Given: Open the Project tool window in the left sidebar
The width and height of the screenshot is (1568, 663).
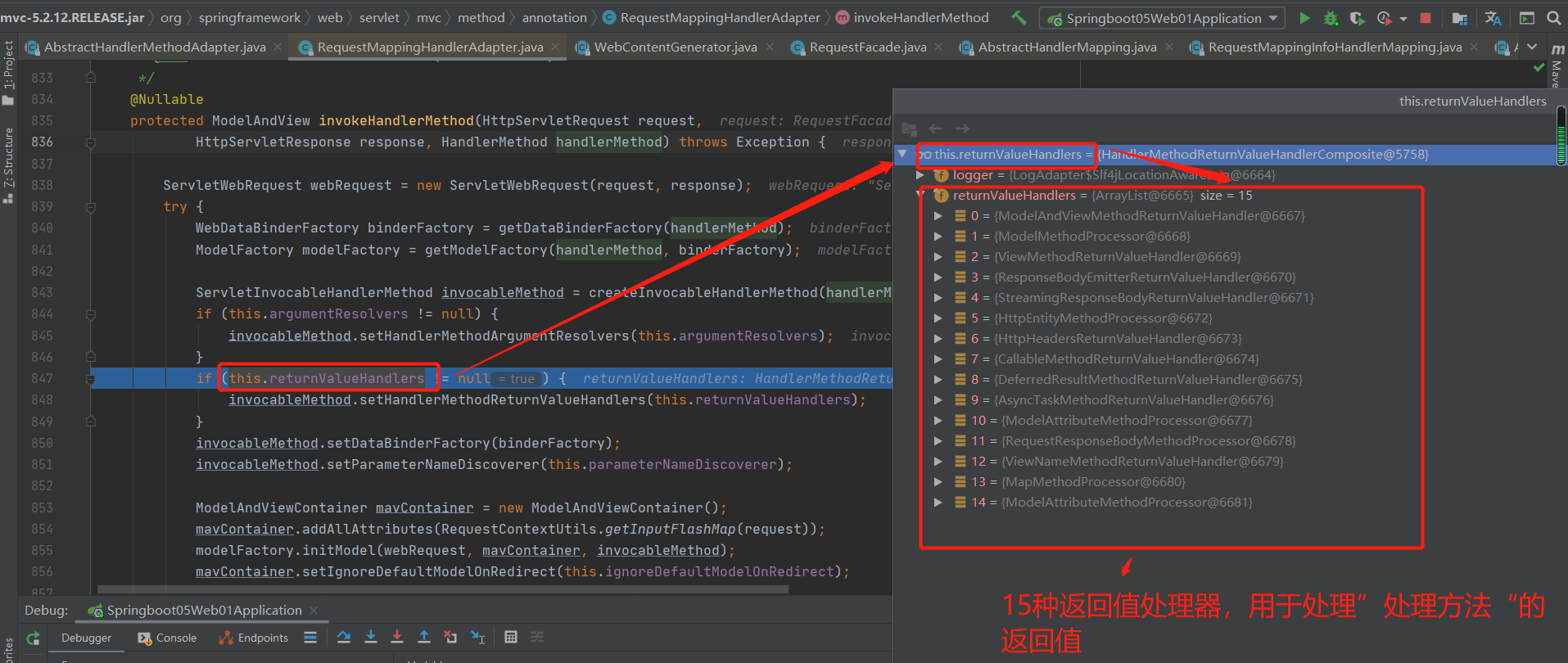Looking at the screenshot, I should (x=8, y=72).
